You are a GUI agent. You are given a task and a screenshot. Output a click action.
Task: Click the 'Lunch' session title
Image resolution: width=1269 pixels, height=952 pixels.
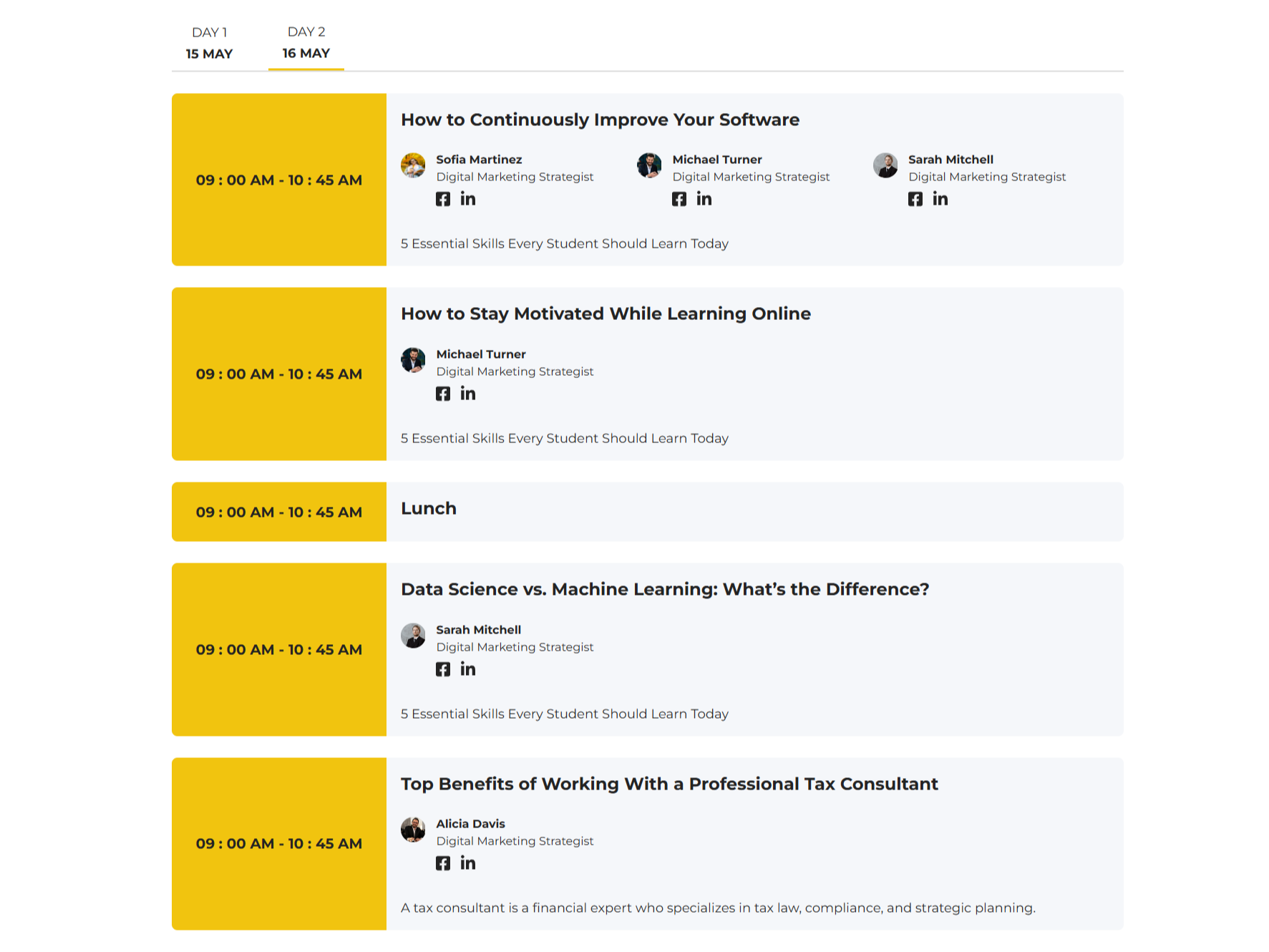point(429,508)
